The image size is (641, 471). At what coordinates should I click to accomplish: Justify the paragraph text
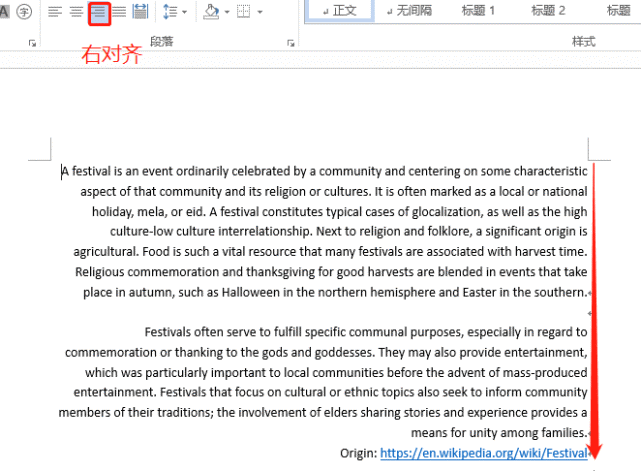click(119, 11)
